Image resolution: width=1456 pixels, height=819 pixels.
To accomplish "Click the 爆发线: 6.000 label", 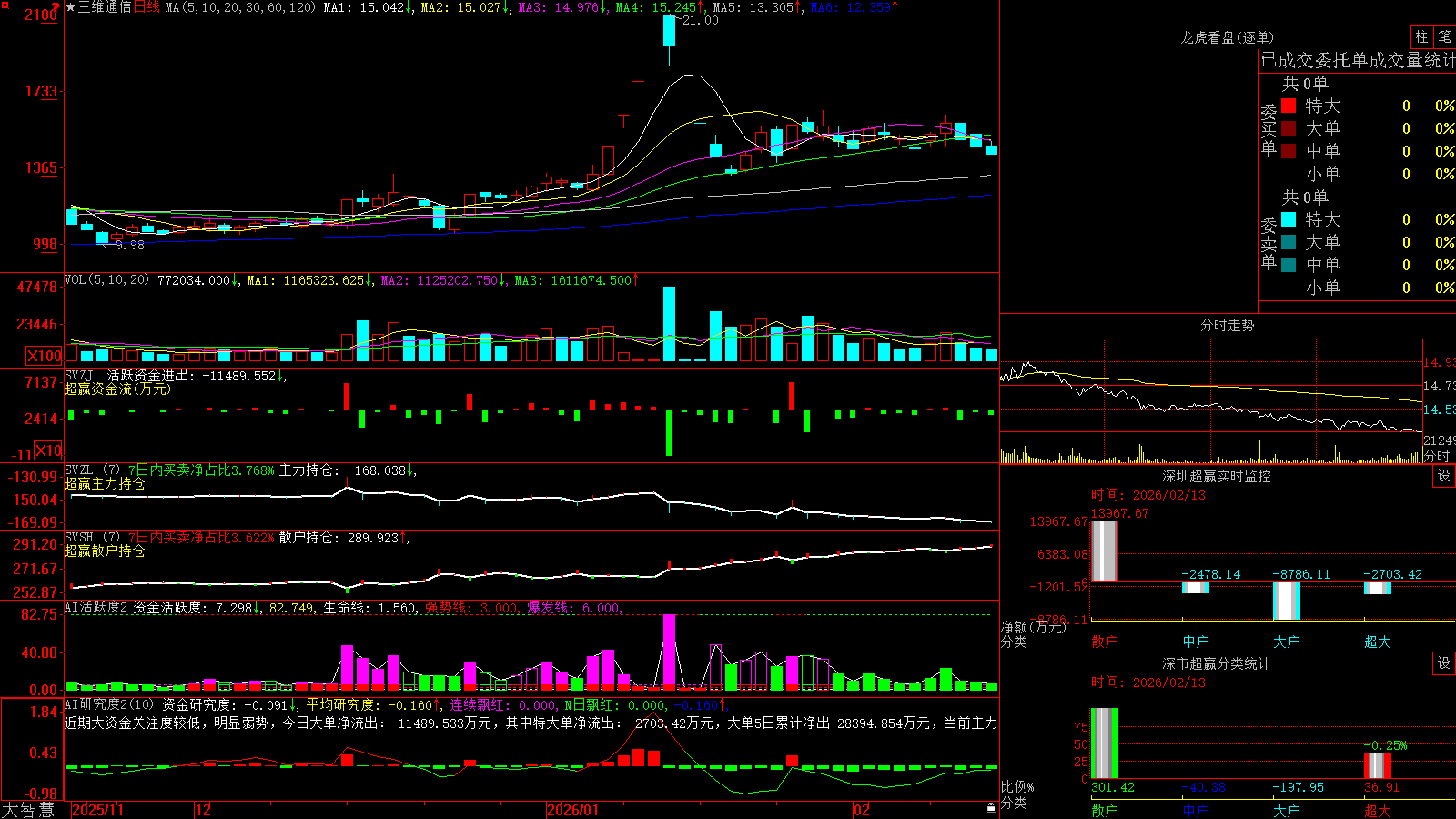I will point(574,608).
